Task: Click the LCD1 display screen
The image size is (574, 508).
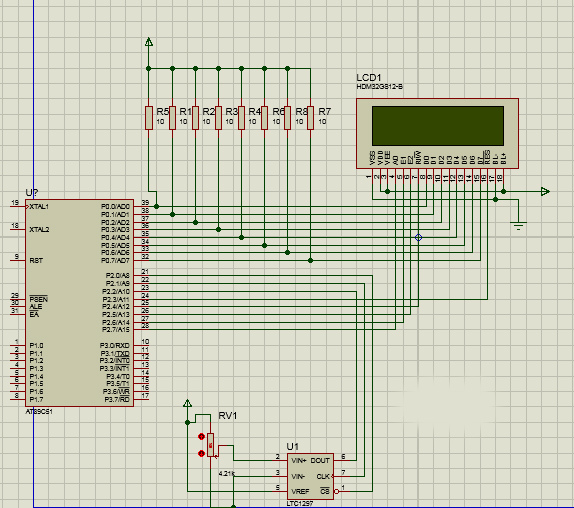Action: [x=438, y=126]
